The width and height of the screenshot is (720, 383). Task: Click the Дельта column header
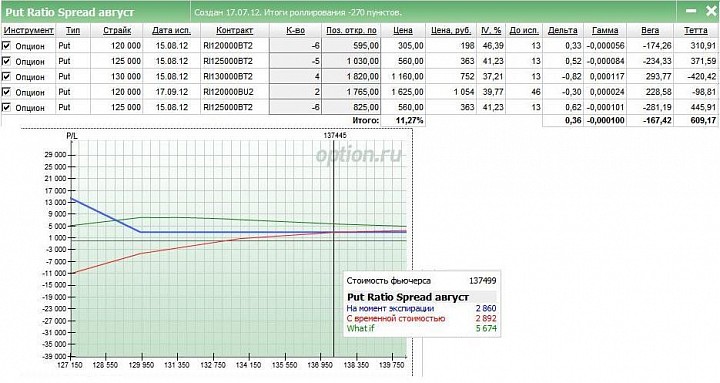(562, 30)
